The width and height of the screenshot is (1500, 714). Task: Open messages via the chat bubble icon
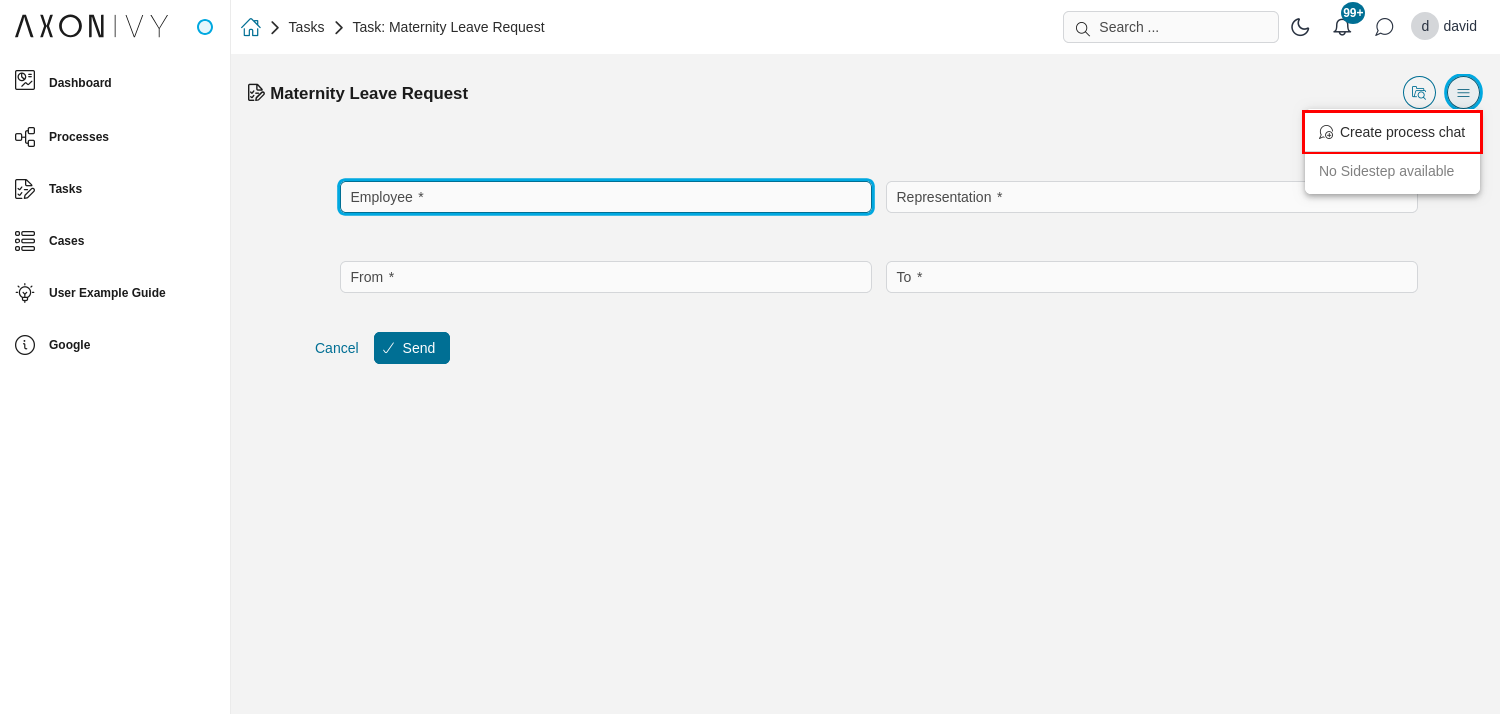[1384, 27]
